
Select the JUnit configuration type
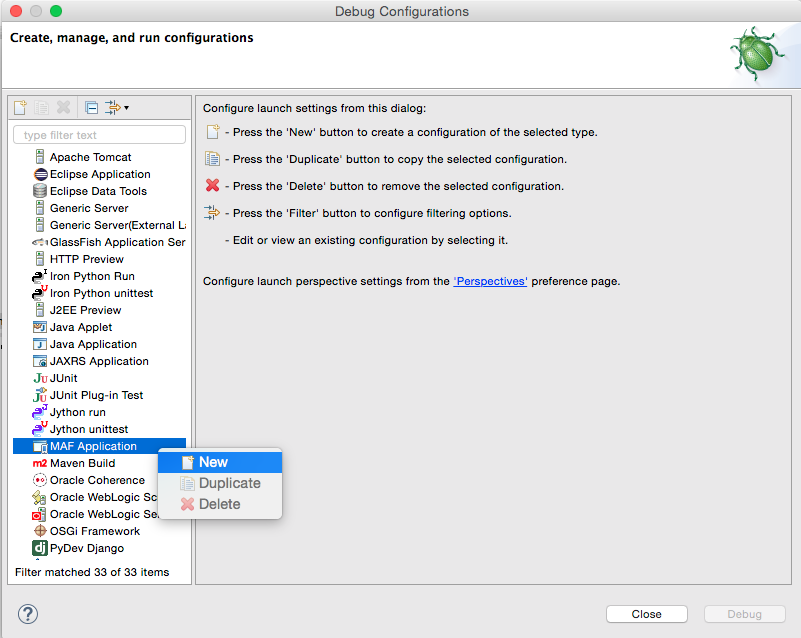point(63,379)
